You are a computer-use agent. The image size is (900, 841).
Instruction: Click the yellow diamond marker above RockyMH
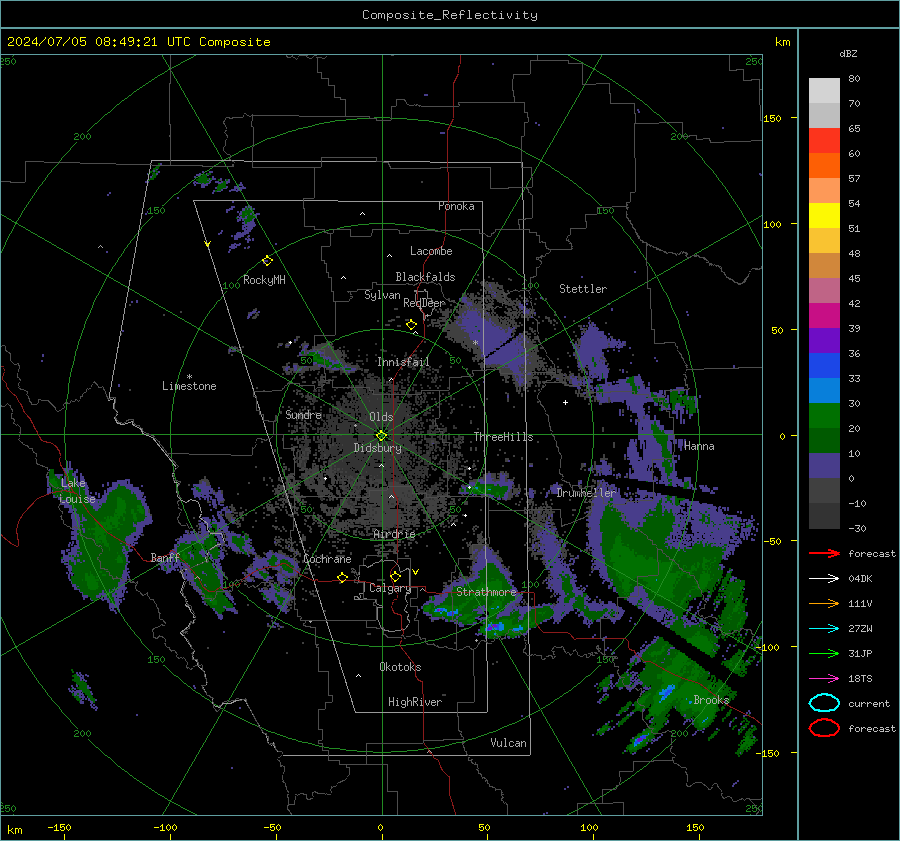(267, 261)
